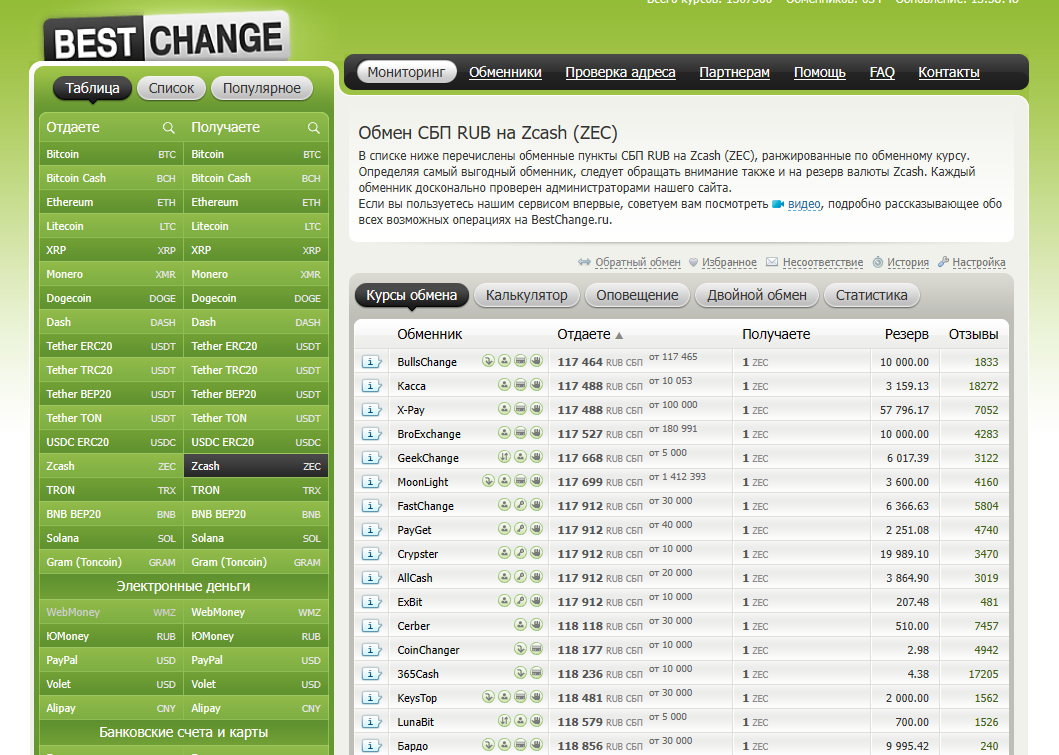Click search icon in Отдаете column header
Screen dimensions: 1059x755
168,128
